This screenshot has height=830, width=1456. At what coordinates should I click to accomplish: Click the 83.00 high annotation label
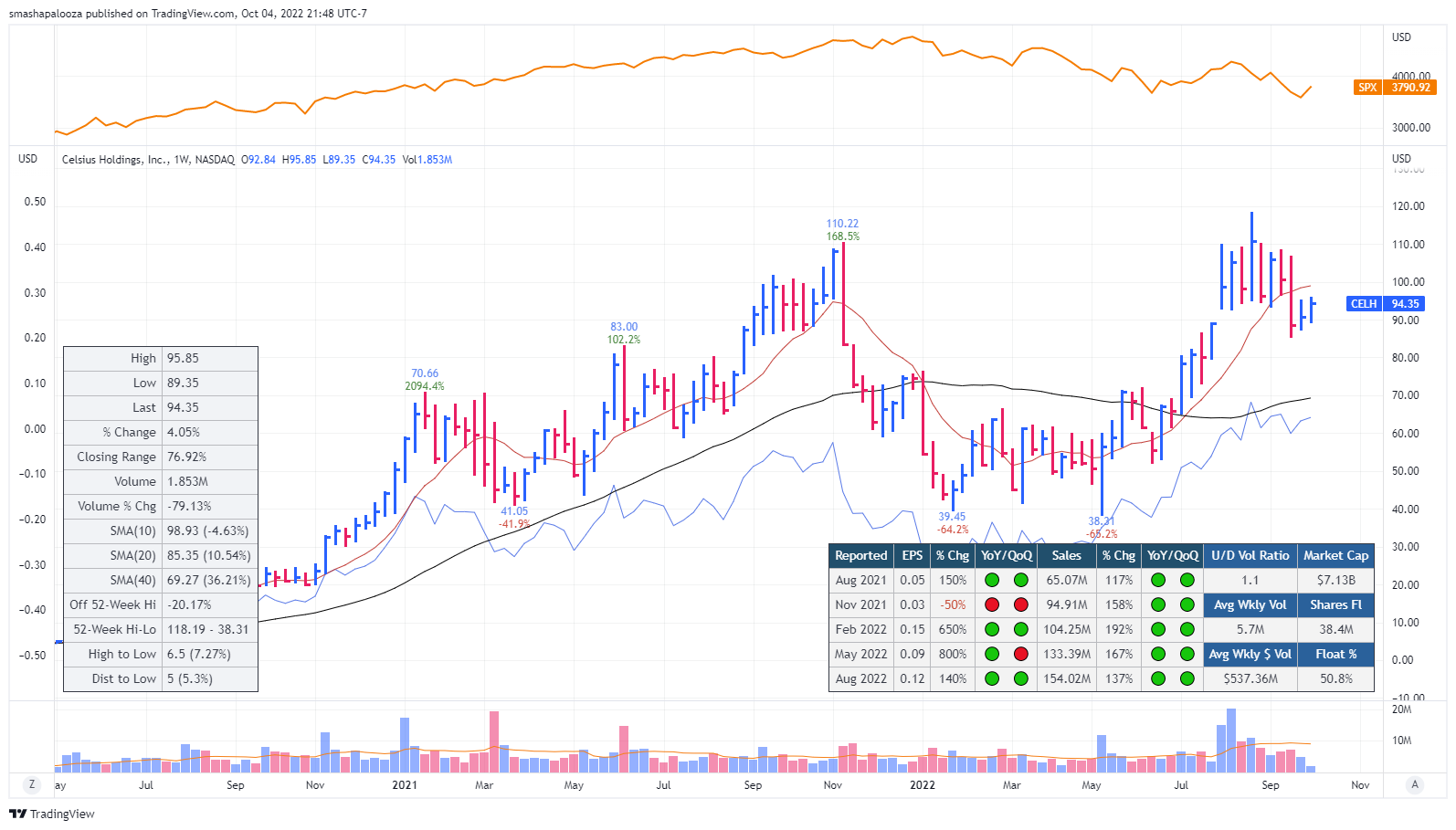coord(624,327)
